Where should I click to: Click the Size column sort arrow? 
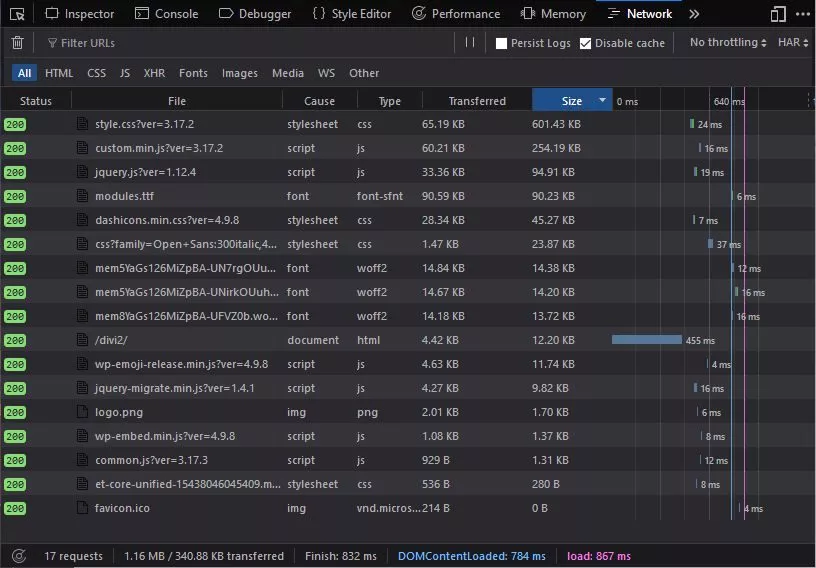point(602,101)
